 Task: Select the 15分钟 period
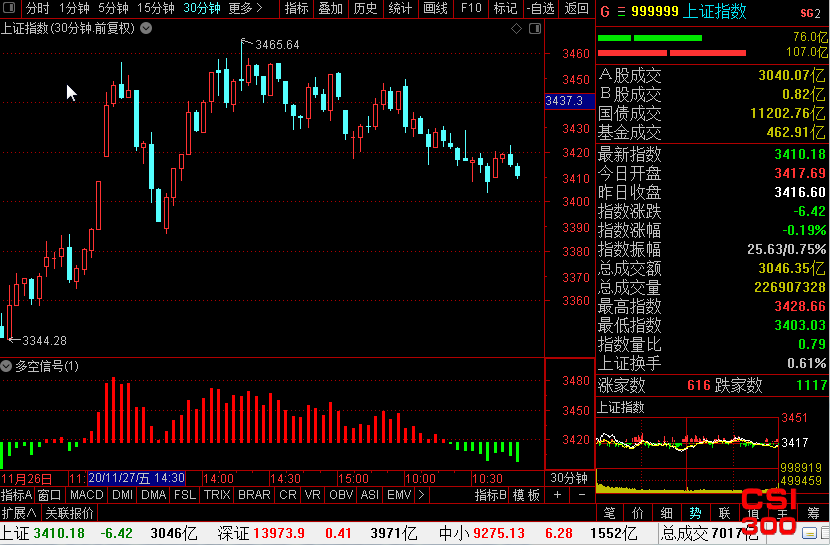point(156,8)
